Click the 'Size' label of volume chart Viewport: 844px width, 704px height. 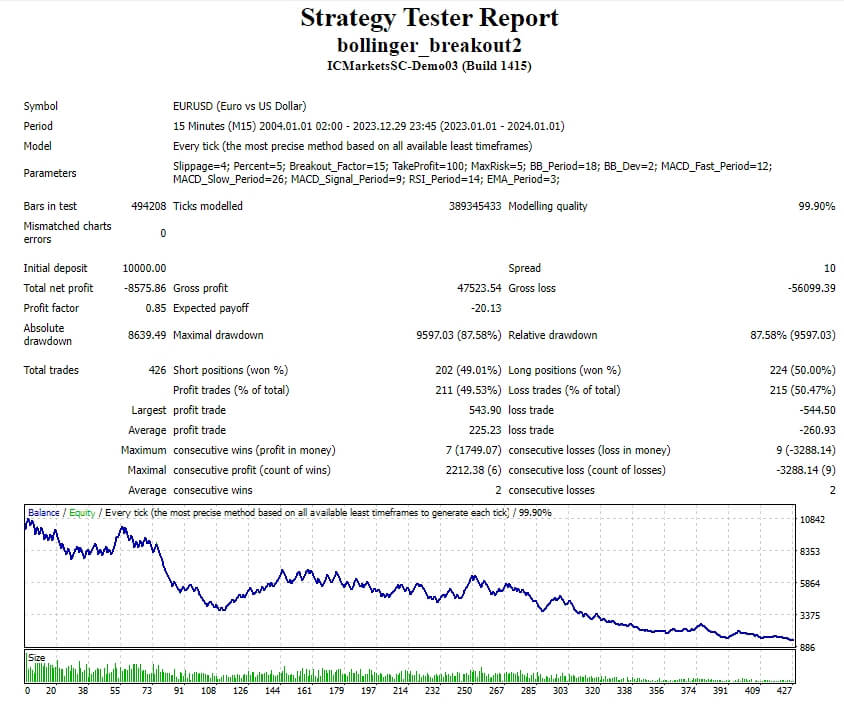tap(36, 657)
